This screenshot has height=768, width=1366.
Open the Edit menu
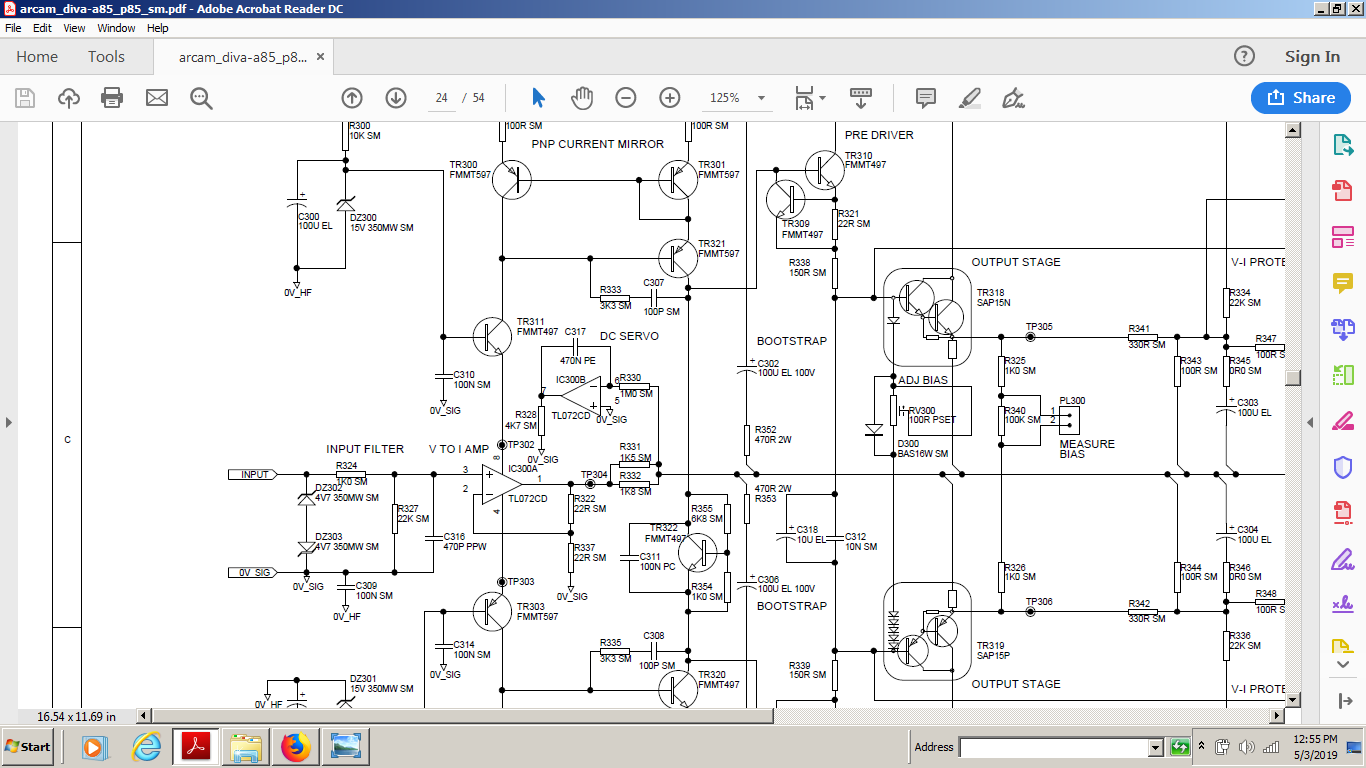42,28
